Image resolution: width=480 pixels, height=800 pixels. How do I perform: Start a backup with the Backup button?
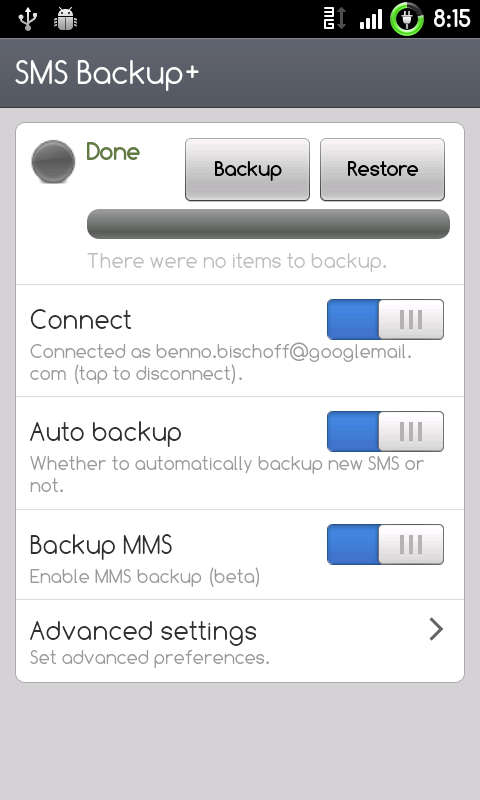click(247, 169)
